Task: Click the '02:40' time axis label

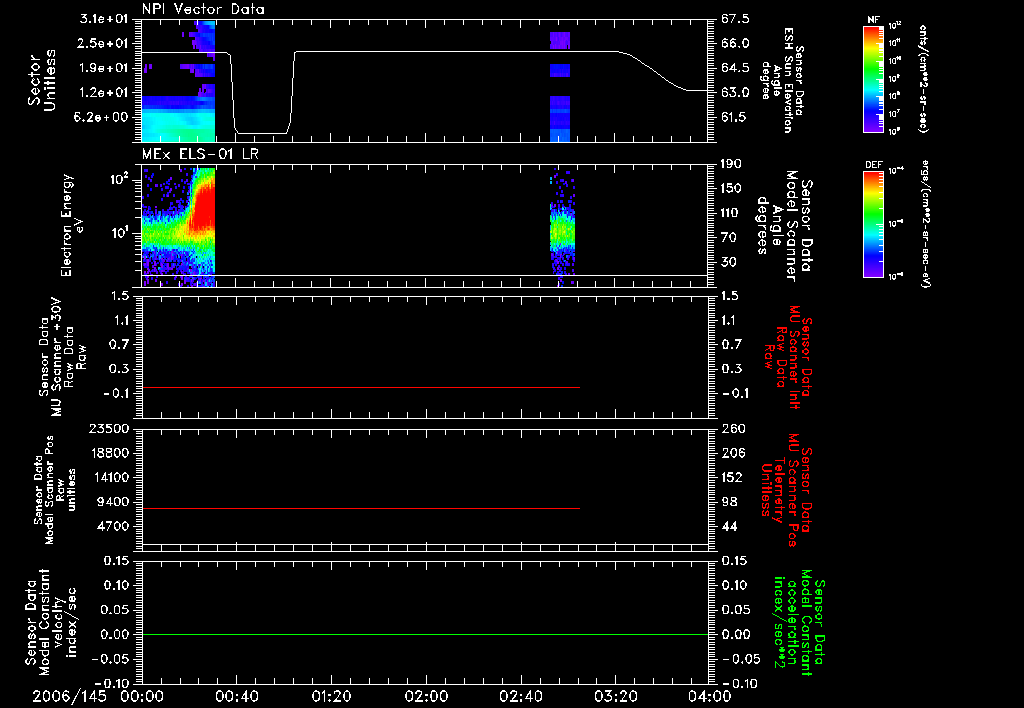Action: pyautogui.click(x=520, y=696)
